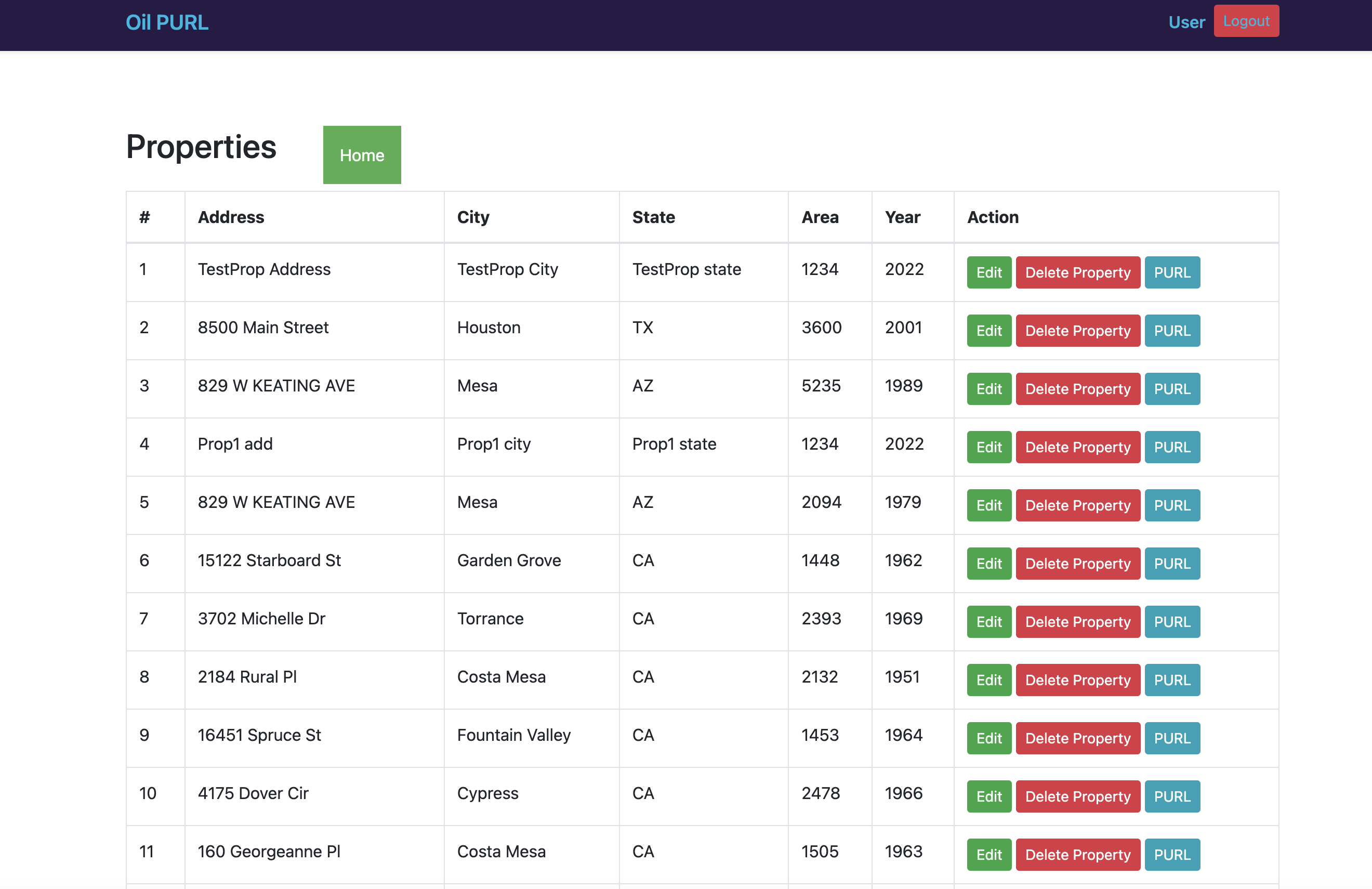Open the User profile link
The height and width of the screenshot is (889, 1372).
coord(1186,22)
